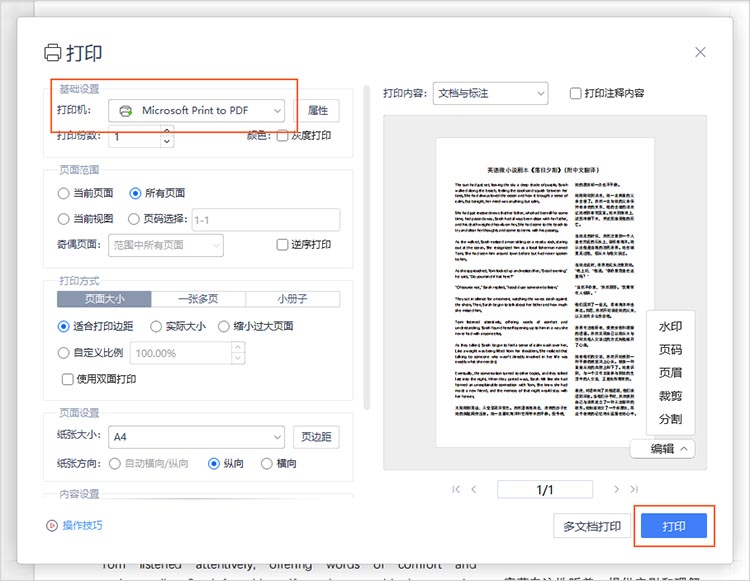This screenshot has height=581, width=750.
Task: Select 缩小过大页面 radio button
Action: [x=223, y=326]
